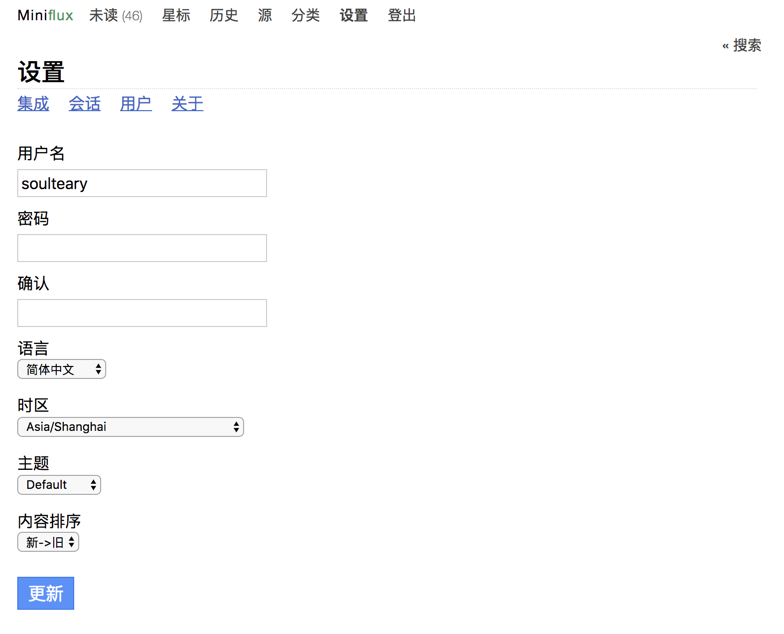Image resolution: width=784 pixels, height=634 pixels.
Task: Open the 用户 users sub-tab
Action: click(x=136, y=104)
